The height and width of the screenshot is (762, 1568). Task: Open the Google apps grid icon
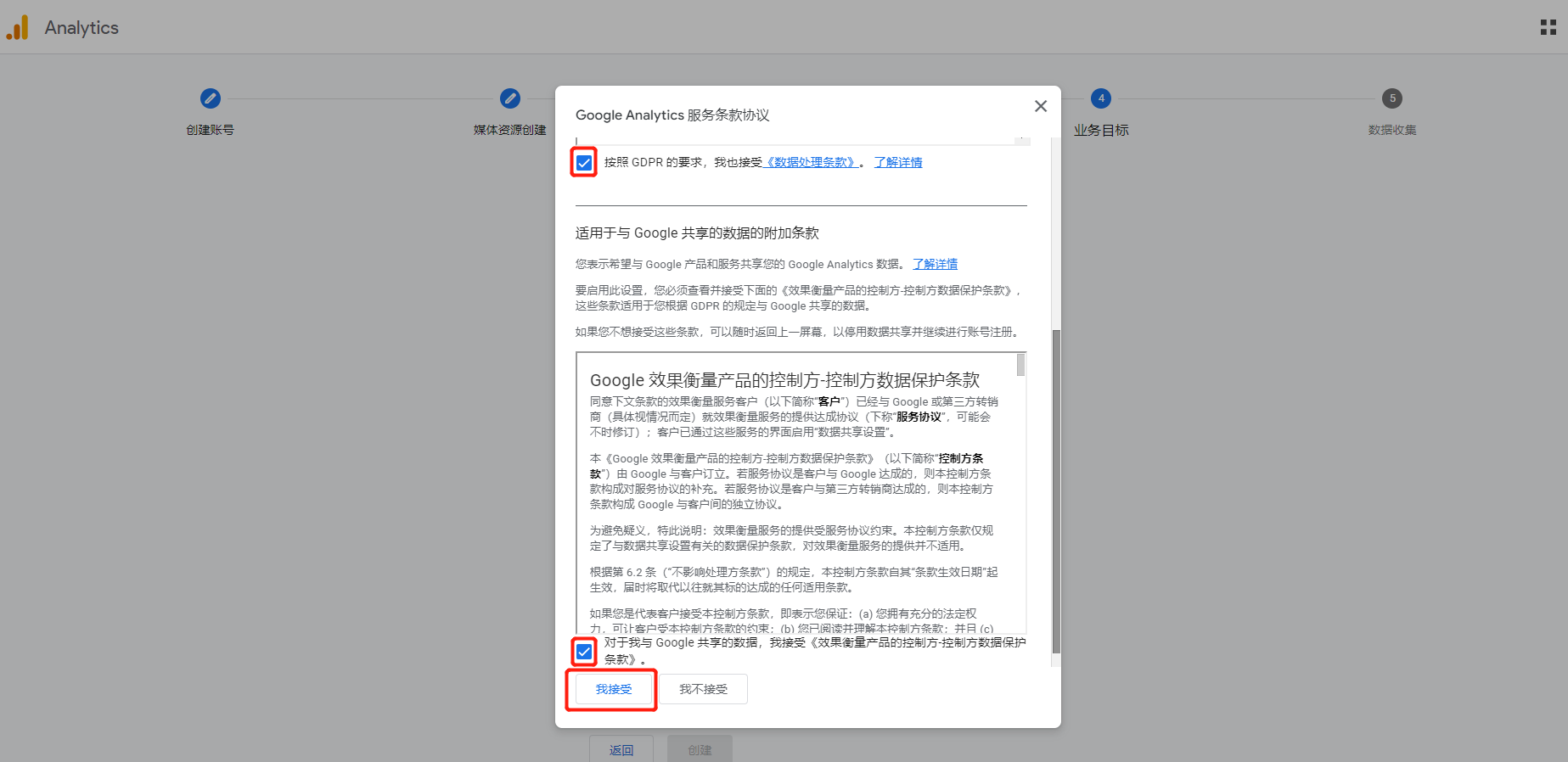point(1548,27)
